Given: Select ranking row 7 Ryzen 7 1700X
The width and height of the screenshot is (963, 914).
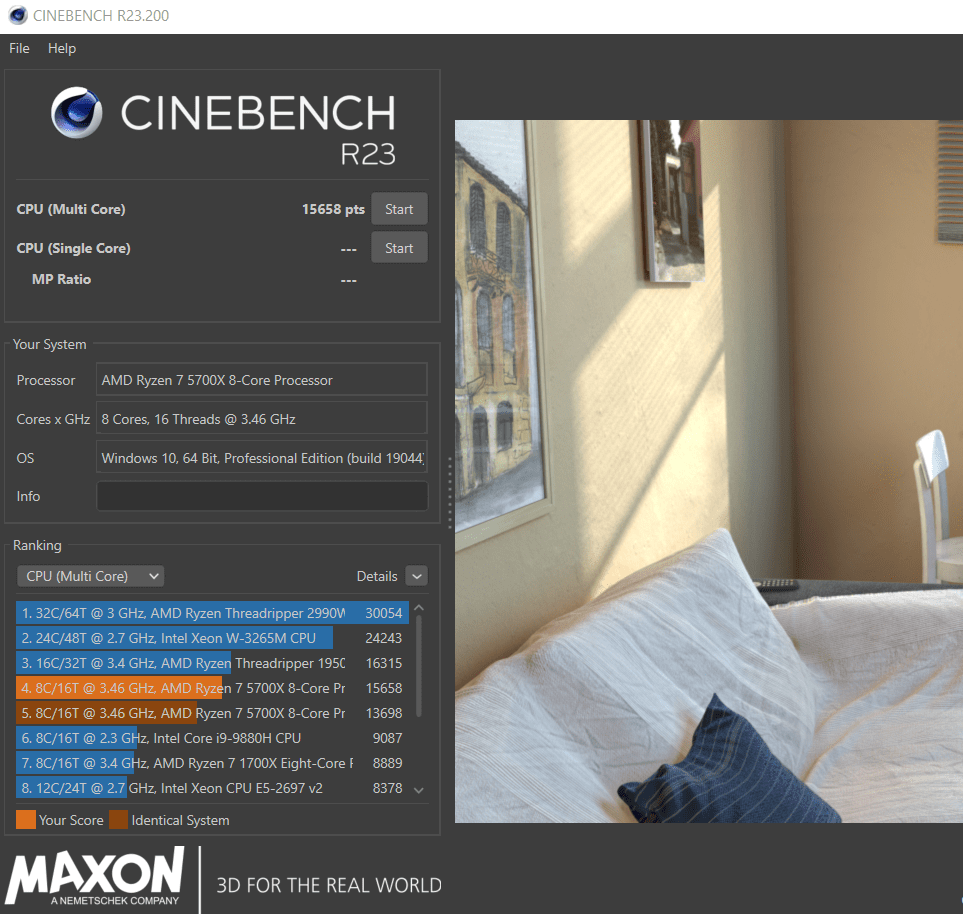Looking at the screenshot, I should point(212,764).
